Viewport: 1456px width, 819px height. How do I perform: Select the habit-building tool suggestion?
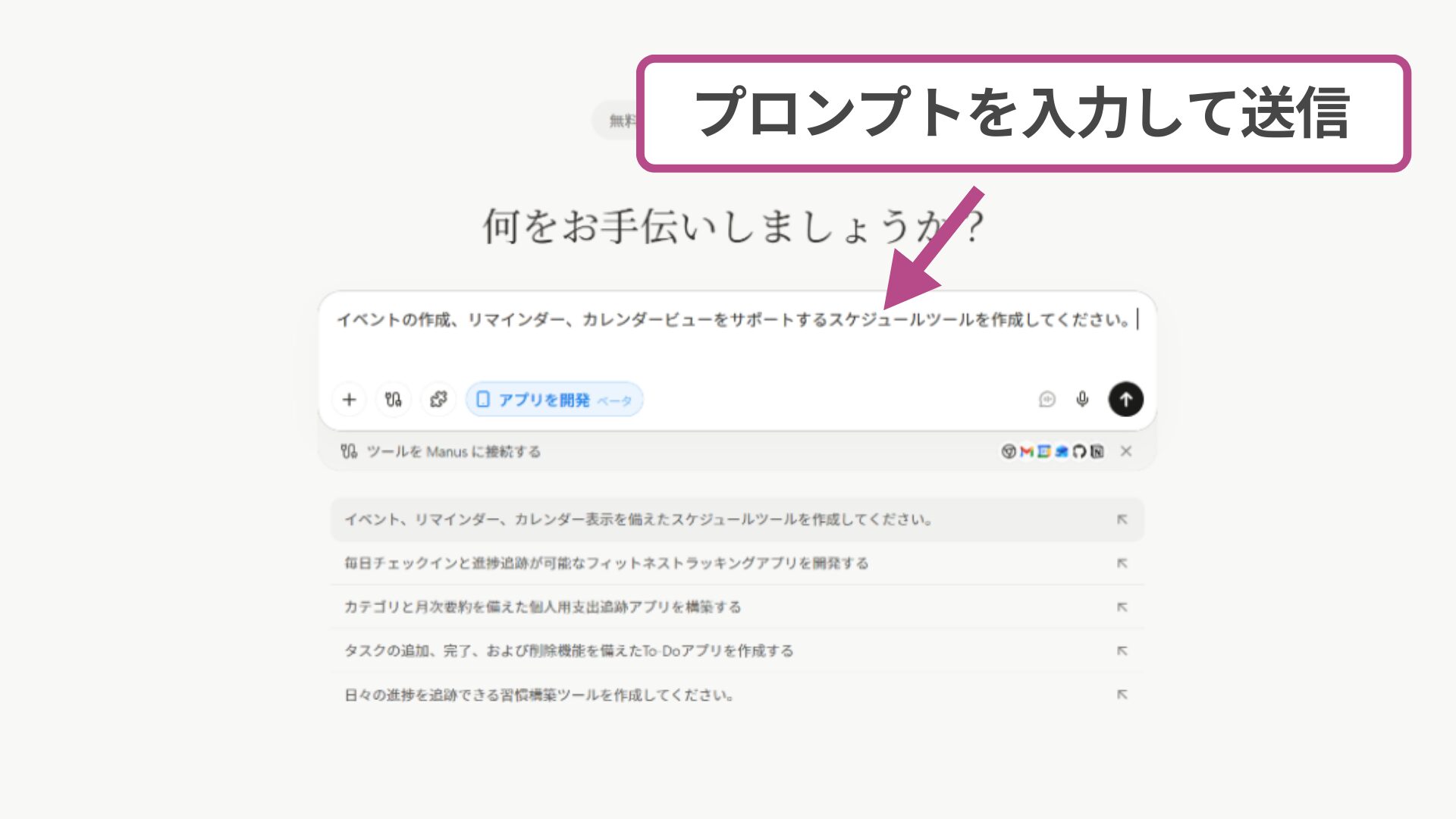pos(538,694)
